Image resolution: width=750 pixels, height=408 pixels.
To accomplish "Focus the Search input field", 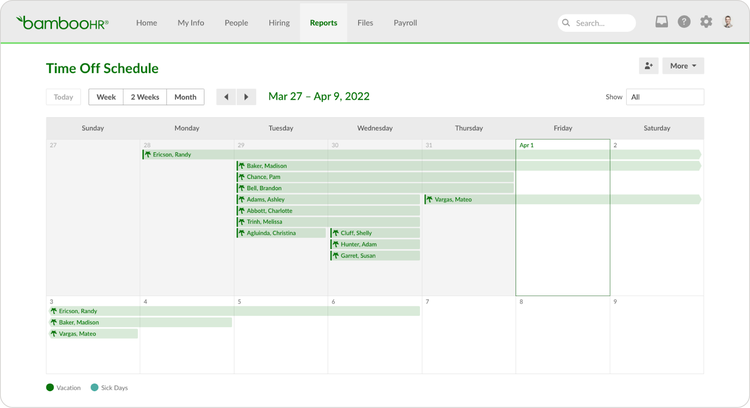I will tap(596, 22).
